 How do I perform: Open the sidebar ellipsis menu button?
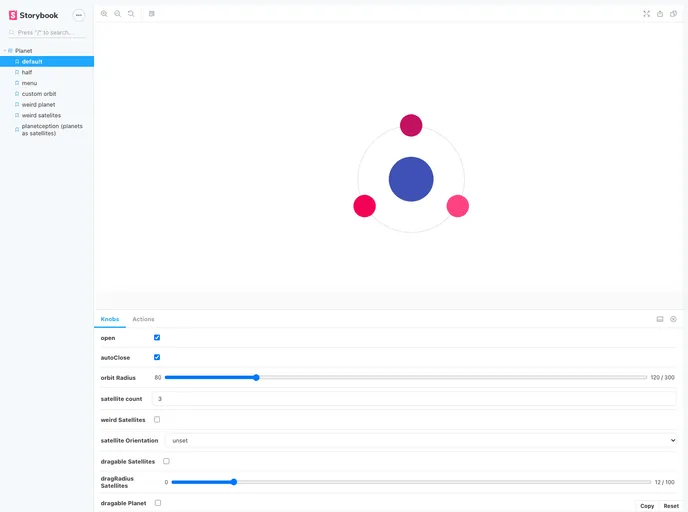(79, 15)
